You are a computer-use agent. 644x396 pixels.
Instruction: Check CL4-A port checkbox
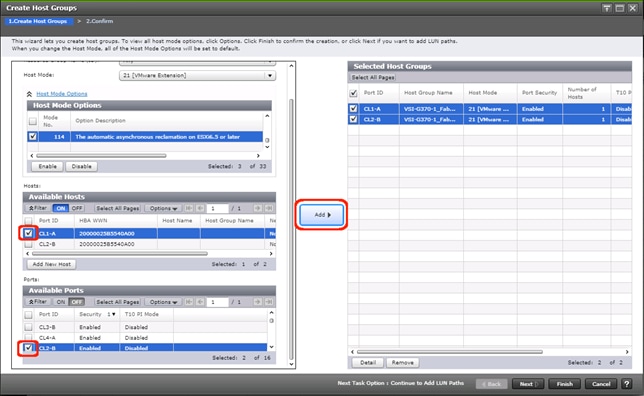coord(28,338)
